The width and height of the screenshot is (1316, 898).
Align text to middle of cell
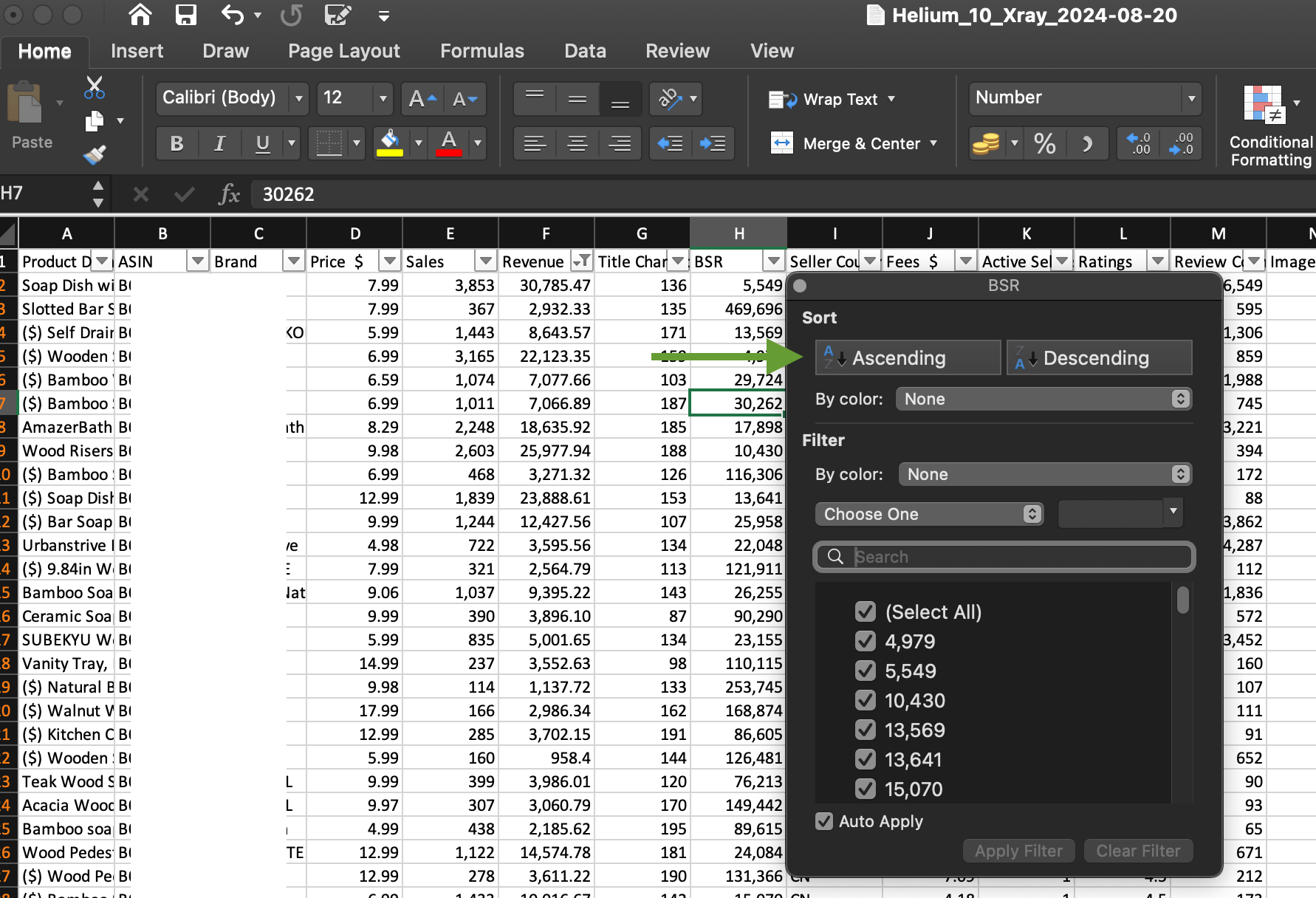(578, 99)
